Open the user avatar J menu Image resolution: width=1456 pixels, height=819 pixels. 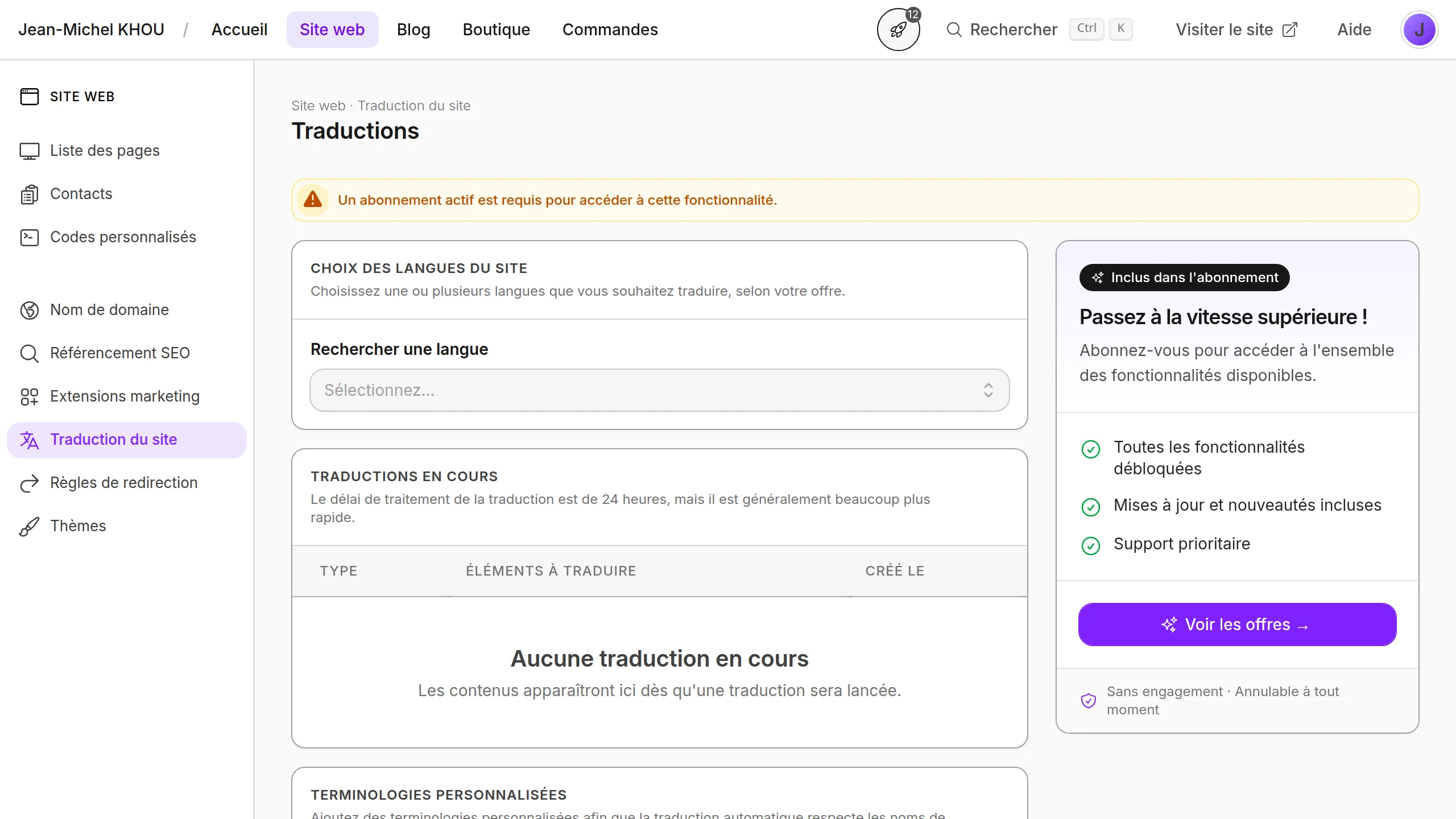(x=1419, y=30)
